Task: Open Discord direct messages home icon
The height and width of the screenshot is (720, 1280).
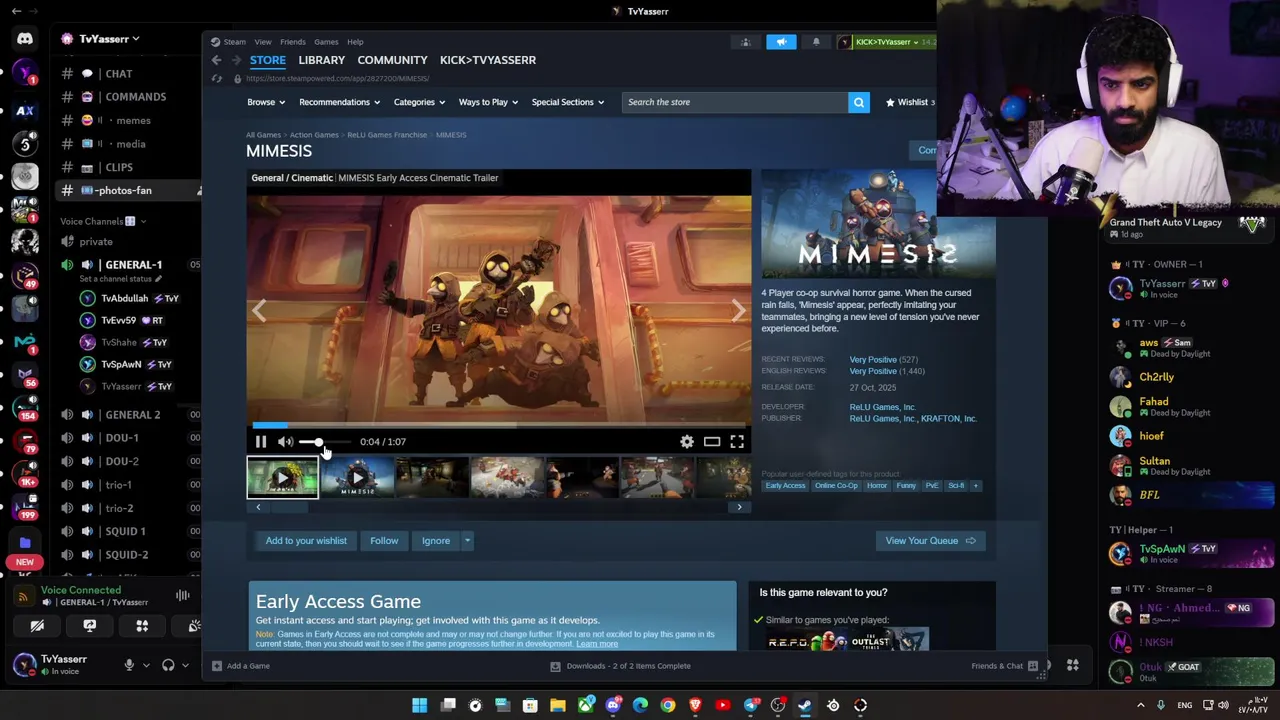Action: pyautogui.click(x=25, y=39)
